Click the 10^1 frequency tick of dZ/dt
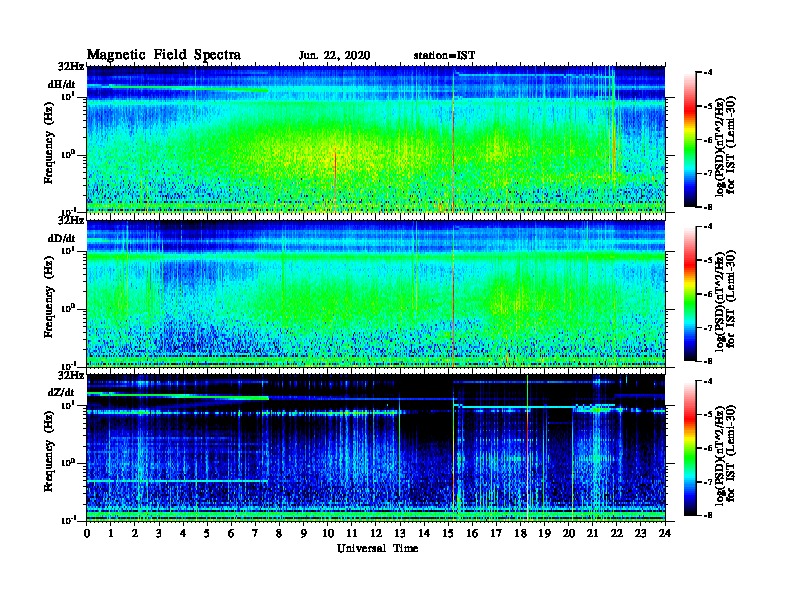Screen dimensions: 792x612 coord(67,404)
